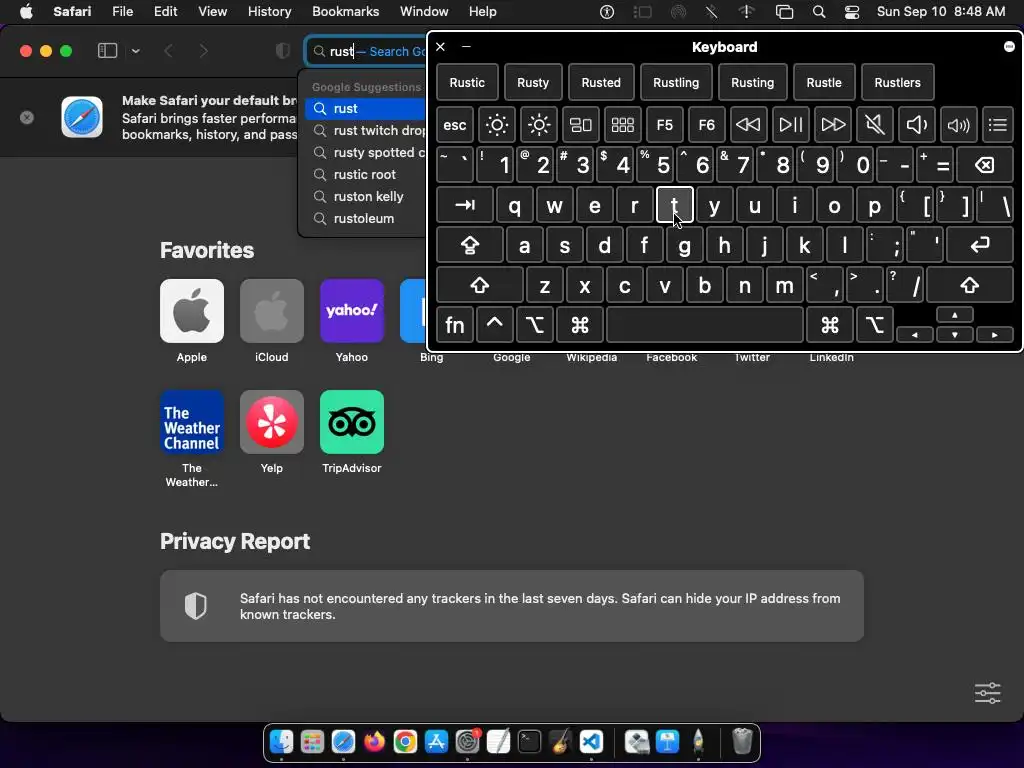Screen dimensions: 1024x768
Task: Tap the delete backspace key
Action: point(985,165)
